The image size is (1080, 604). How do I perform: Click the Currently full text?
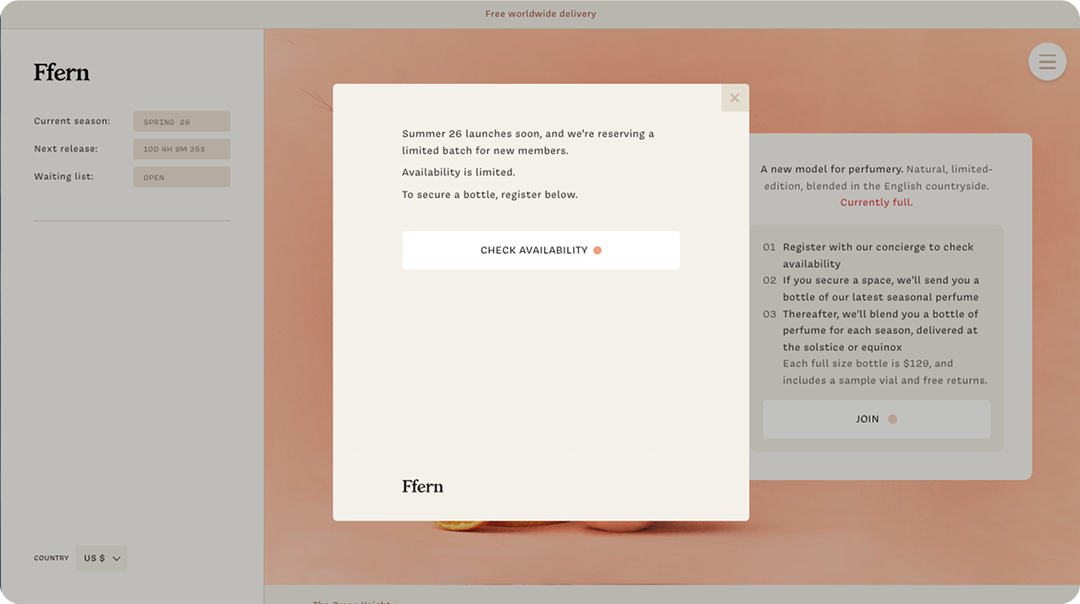click(x=876, y=202)
